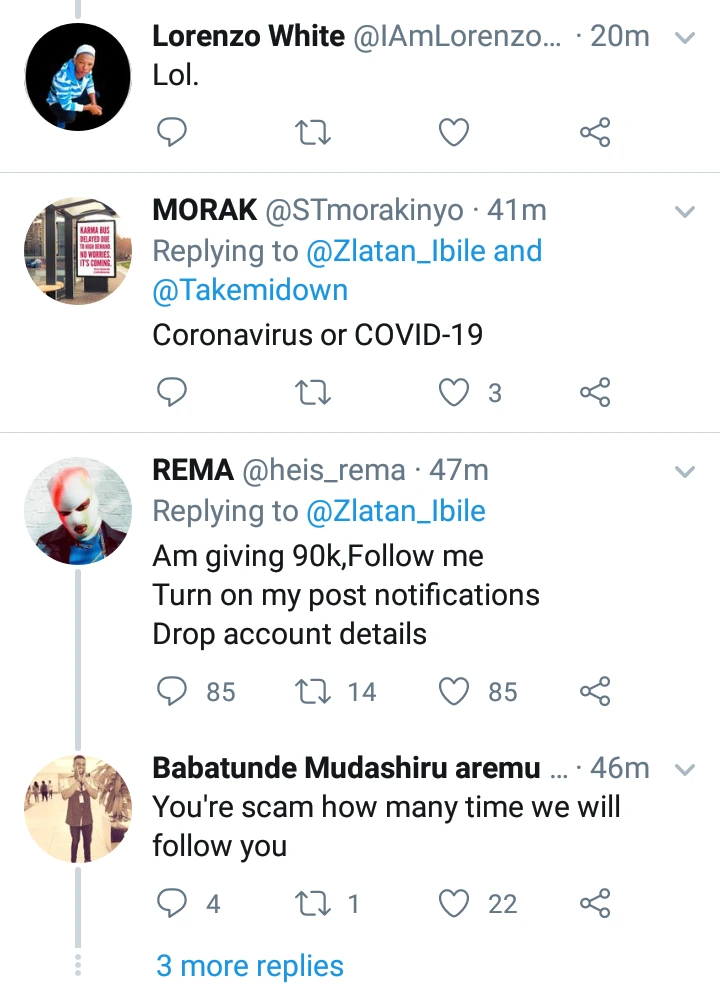This screenshot has height=1005, width=720.
Task: Open Babatunde Mudashiru aremu's profile name
Action: (x=345, y=768)
